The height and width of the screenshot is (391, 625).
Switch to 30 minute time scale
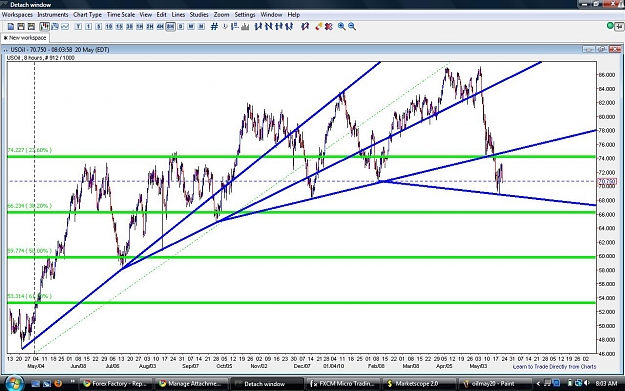pos(130,27)
